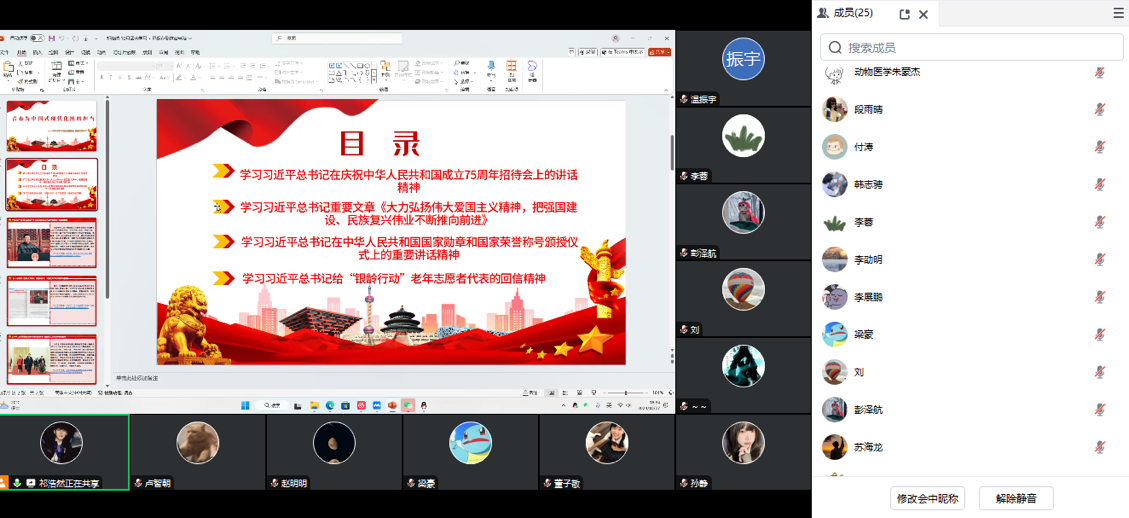Click 振宇 avatar video tile

(743, 59)
